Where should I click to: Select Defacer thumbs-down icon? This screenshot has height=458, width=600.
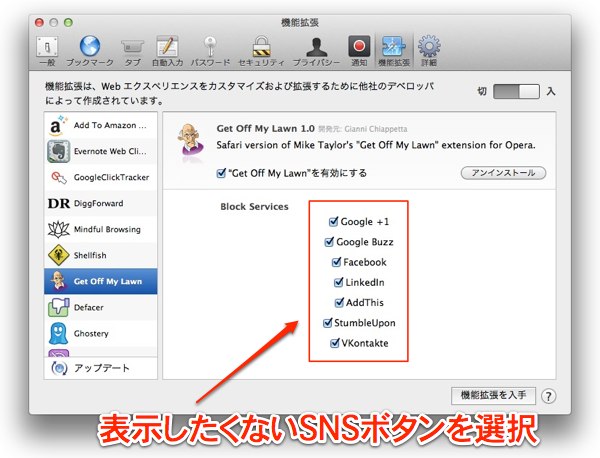click(x=59, y=307)
